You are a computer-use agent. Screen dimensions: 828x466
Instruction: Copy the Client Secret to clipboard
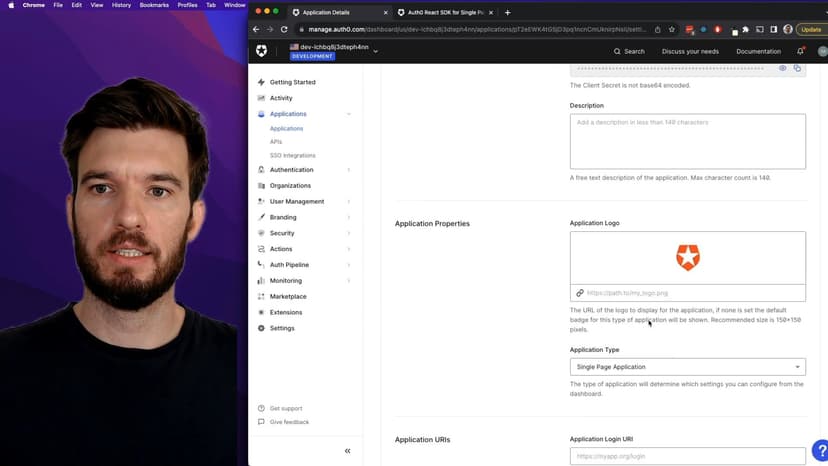pyautogui.click(x=797, y=68)
